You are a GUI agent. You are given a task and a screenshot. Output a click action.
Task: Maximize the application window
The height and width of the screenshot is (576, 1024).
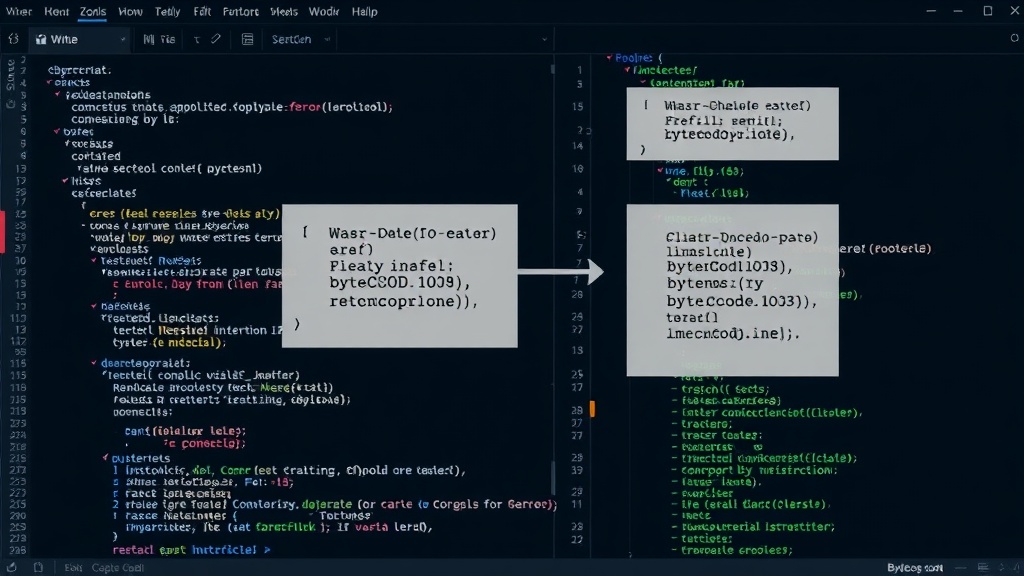tap(988, 11)
